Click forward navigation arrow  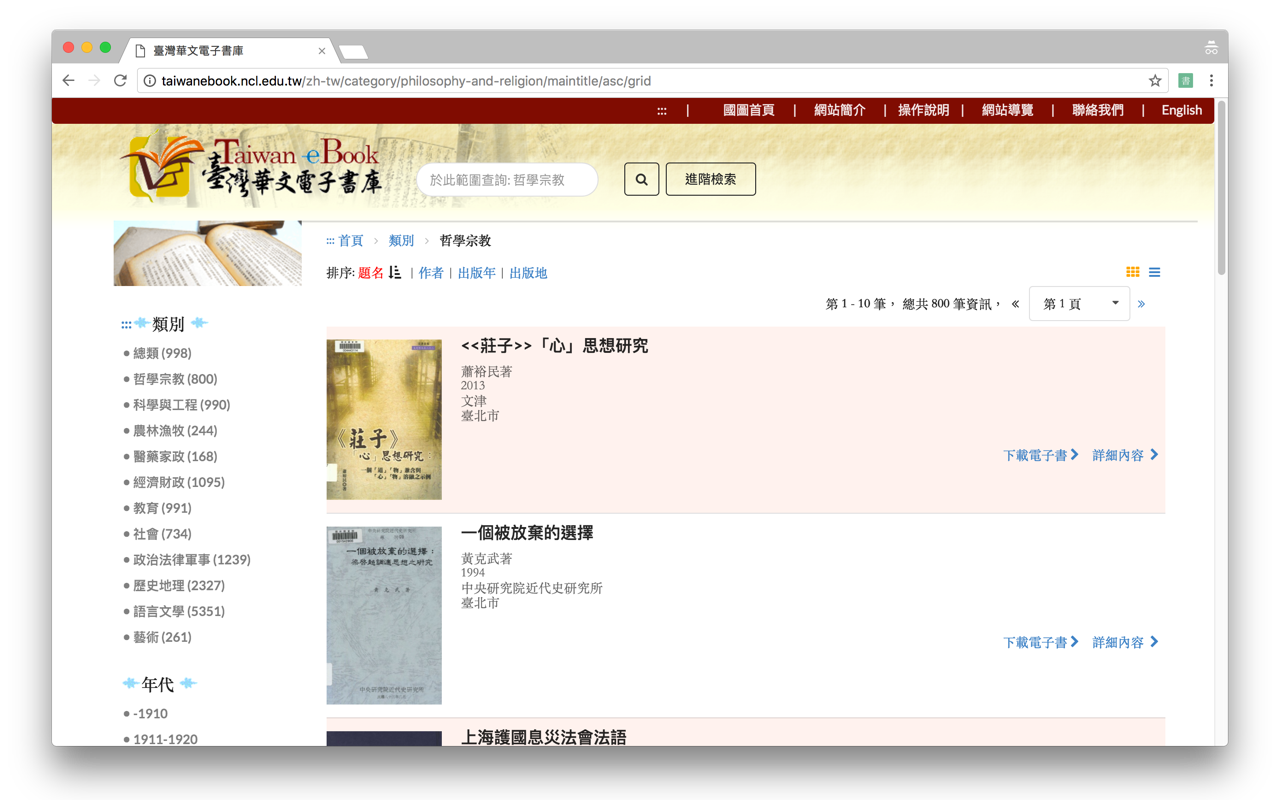click(94, 81)
